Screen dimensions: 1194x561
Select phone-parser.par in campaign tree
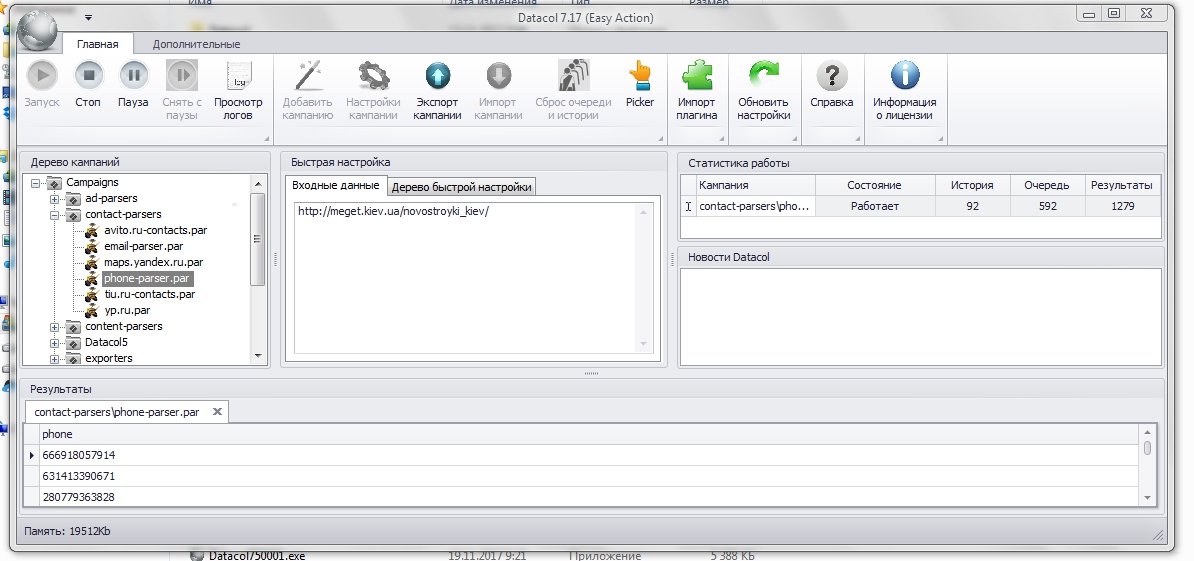click(x=147, y=278)
